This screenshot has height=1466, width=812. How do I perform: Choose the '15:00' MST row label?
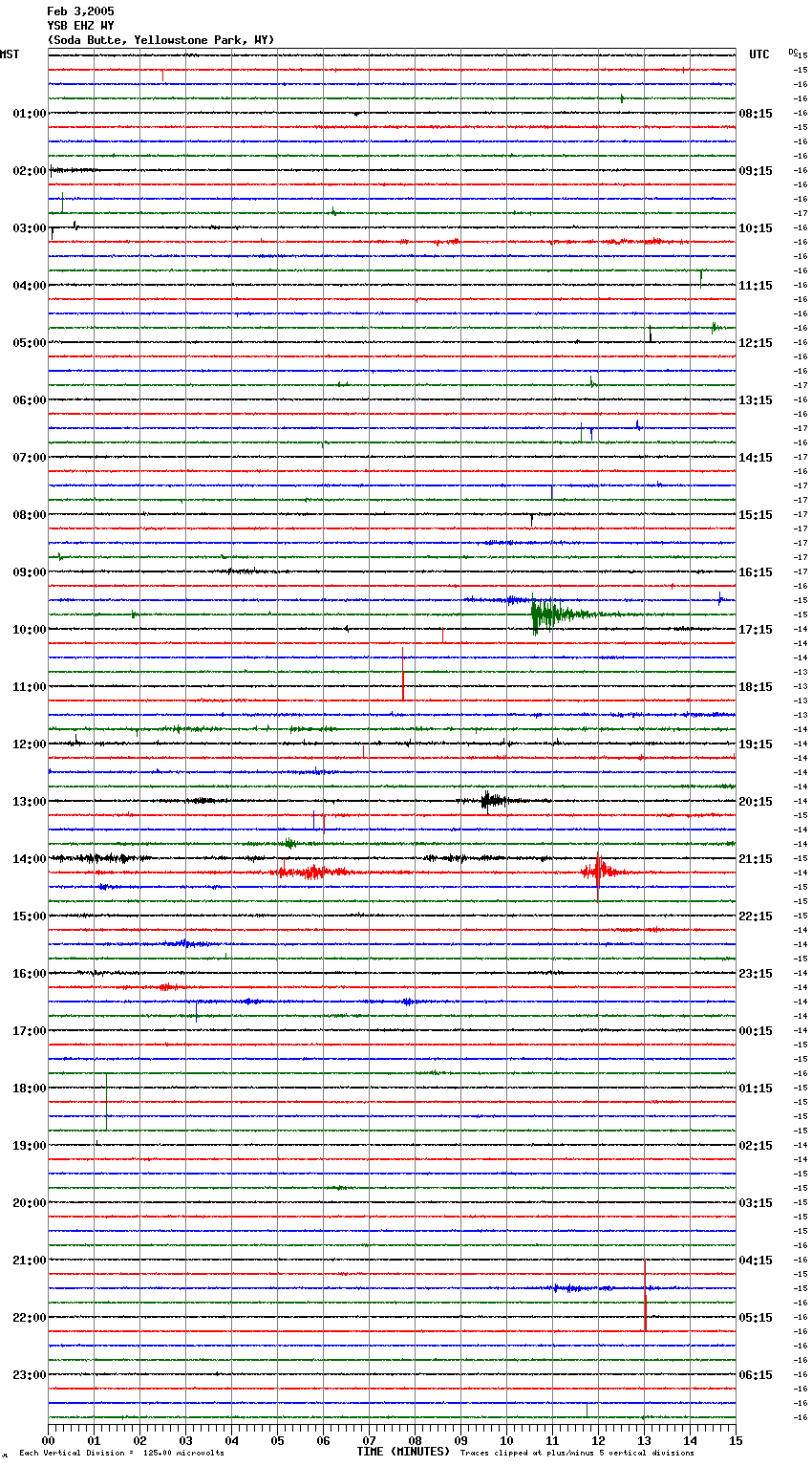coord(30,916)
